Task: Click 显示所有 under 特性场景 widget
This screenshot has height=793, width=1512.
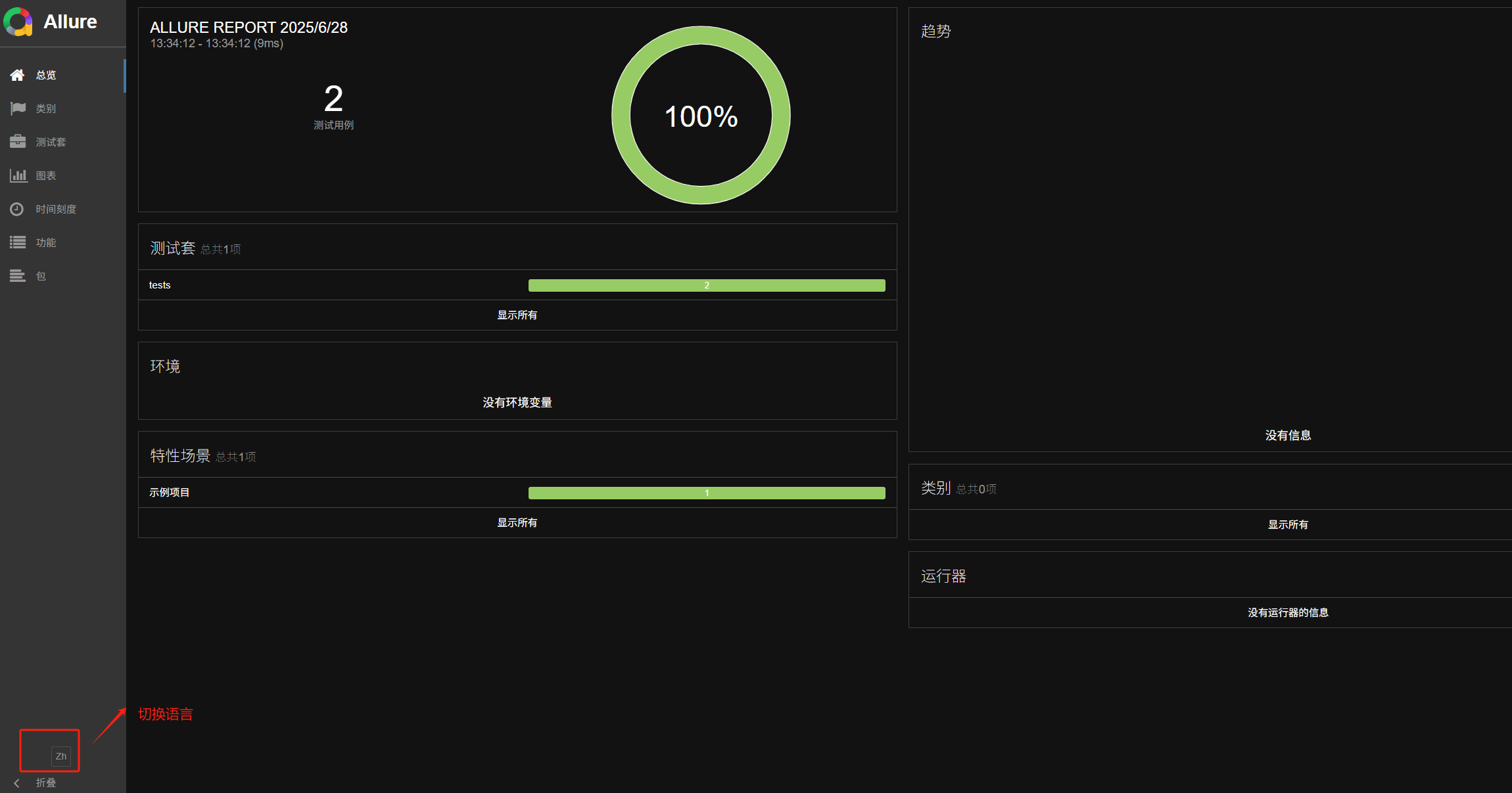Action: 517,523
